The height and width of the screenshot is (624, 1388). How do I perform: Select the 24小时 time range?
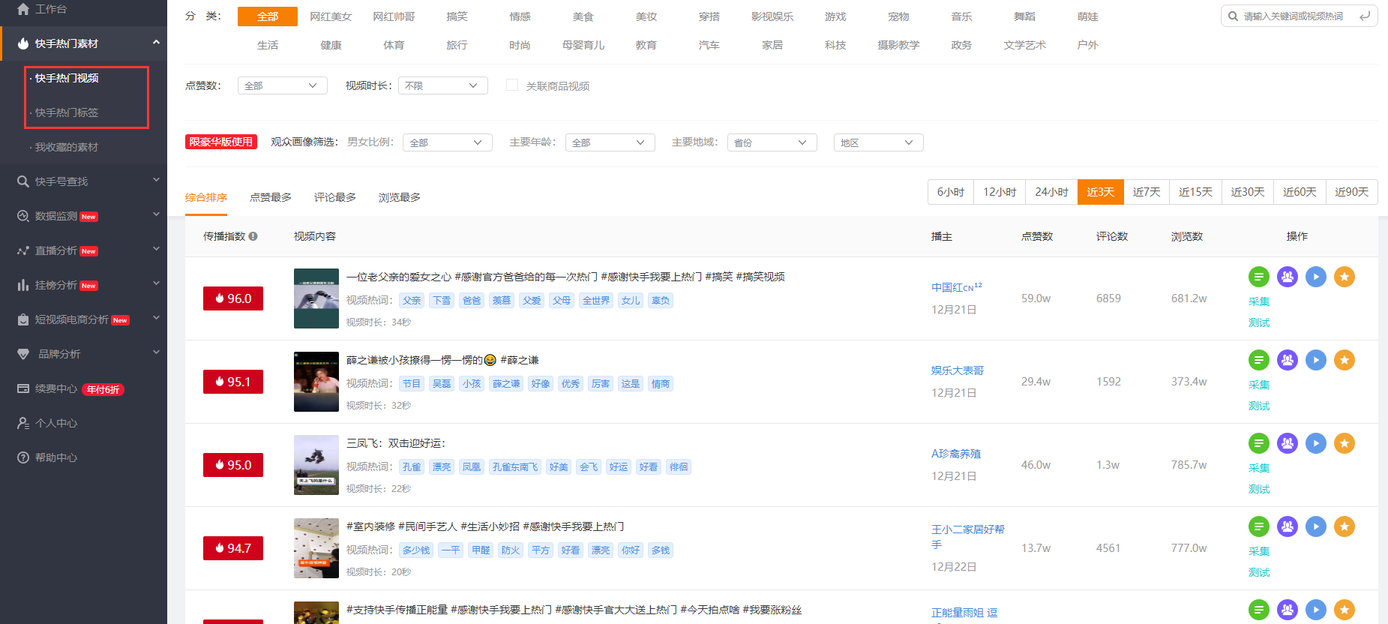tap(1051, 192)
